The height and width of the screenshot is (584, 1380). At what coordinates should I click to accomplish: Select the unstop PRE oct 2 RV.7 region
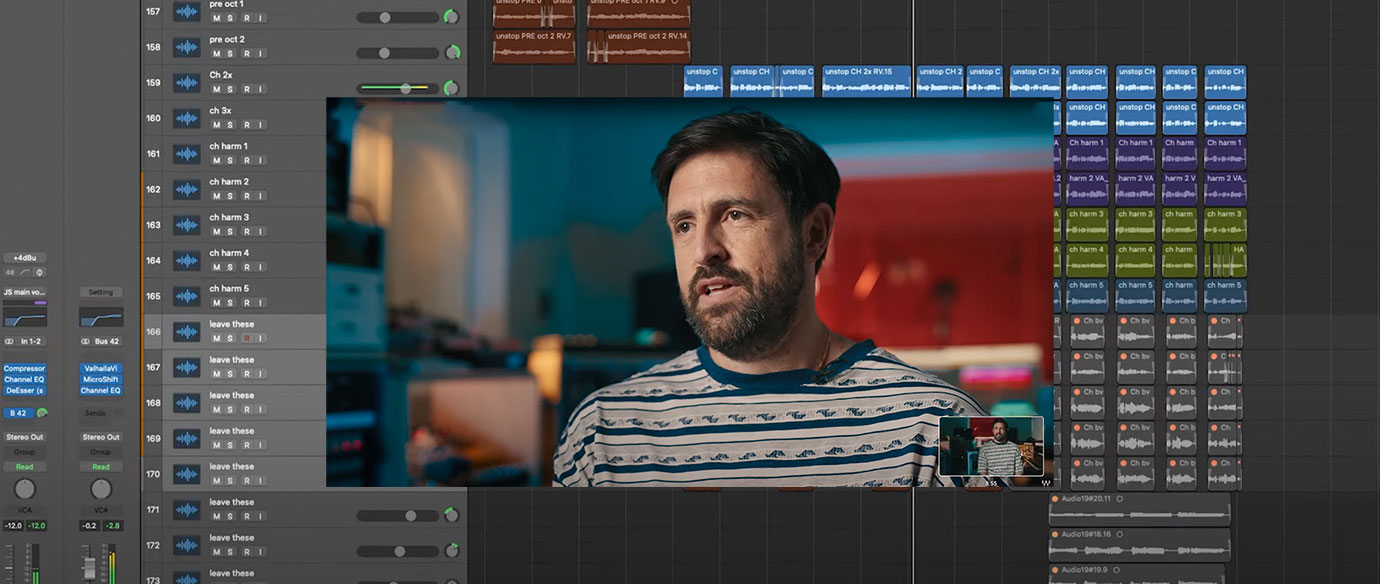(x=534, y=47)
